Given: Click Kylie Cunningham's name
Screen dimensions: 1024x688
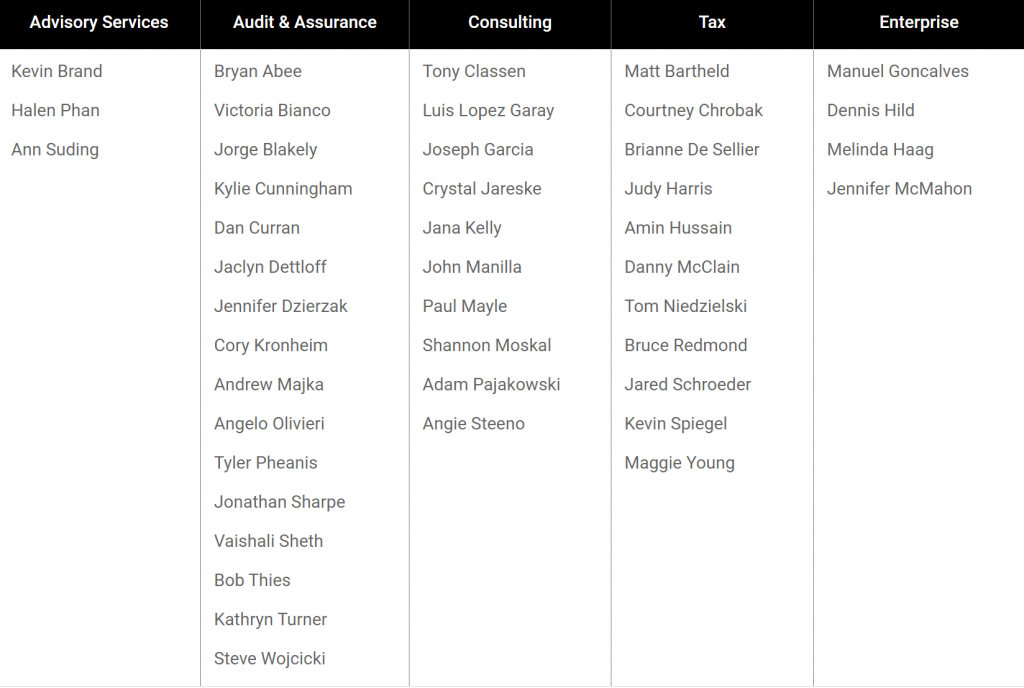Looking at the screenshot, I should coord(283,189).
